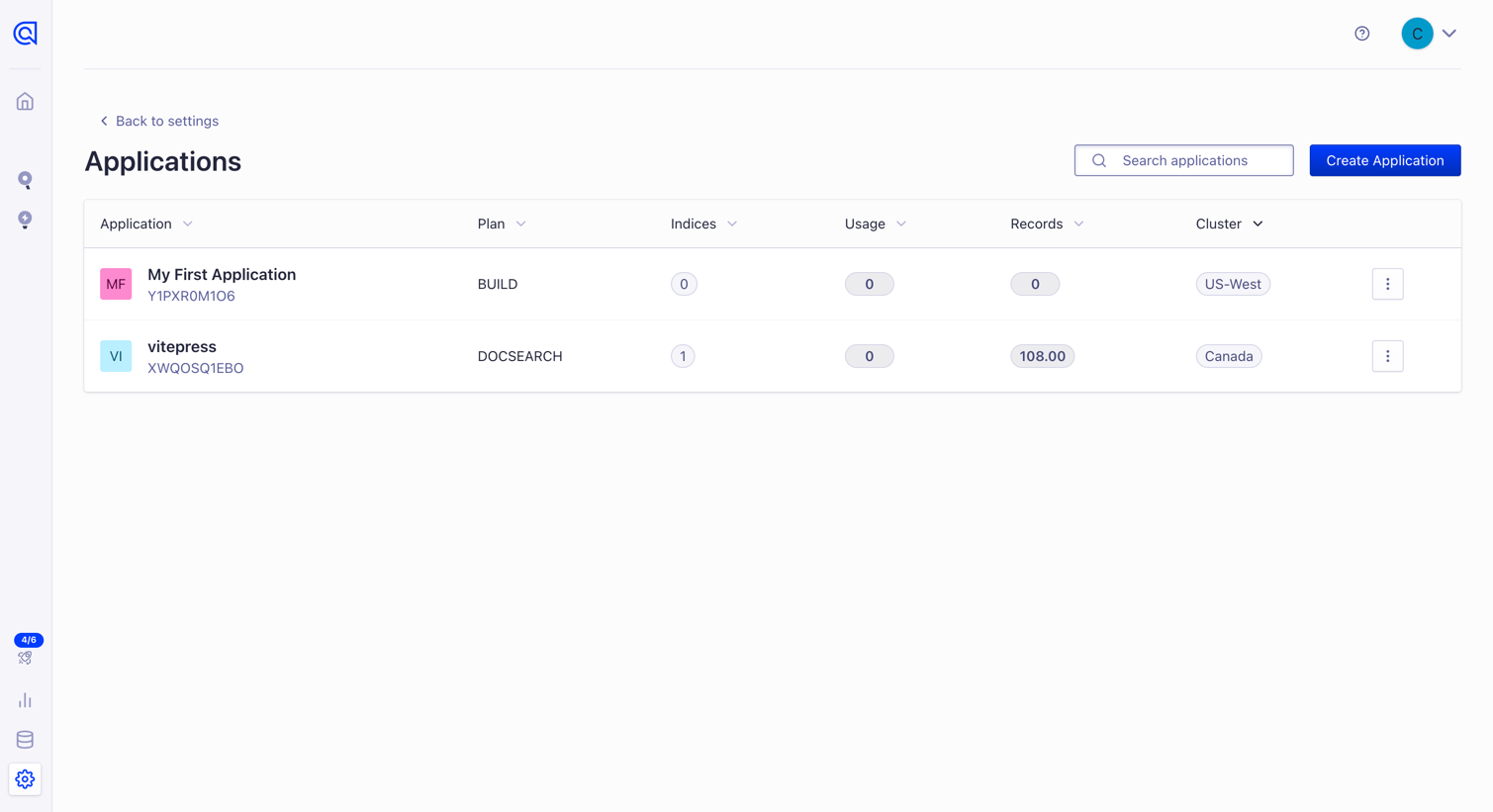Image resolution: width=1493 pixels, height=812 pixels.
Task: Open the Home icon in sidebar
Action: (x=26, y=102)
